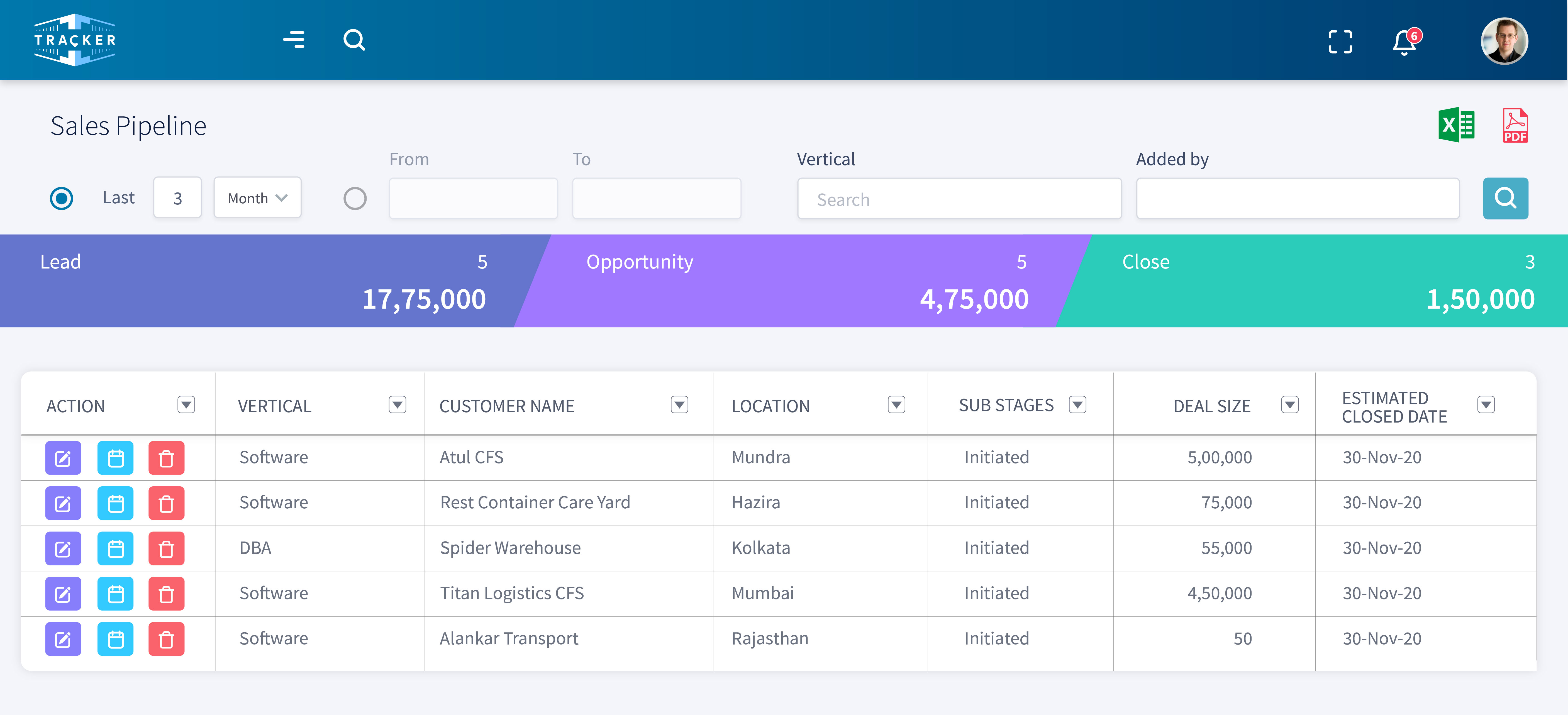
Task: Click the 75,000 deal size value
Action: (1226, 503)
